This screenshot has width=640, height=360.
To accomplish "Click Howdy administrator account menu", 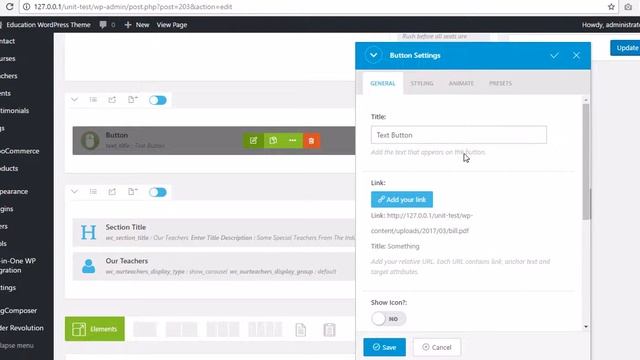I will 611,25.
